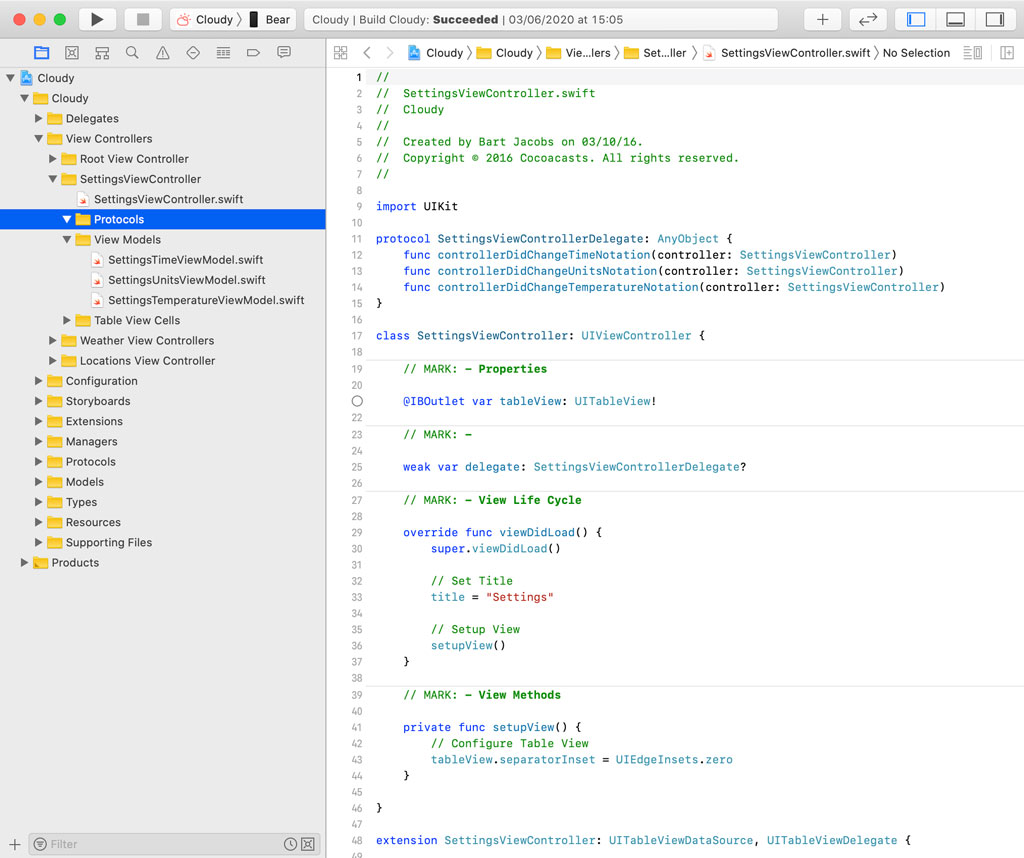Click the code review arrows button
Screen dimensions: 1024x858
(868, 19)
